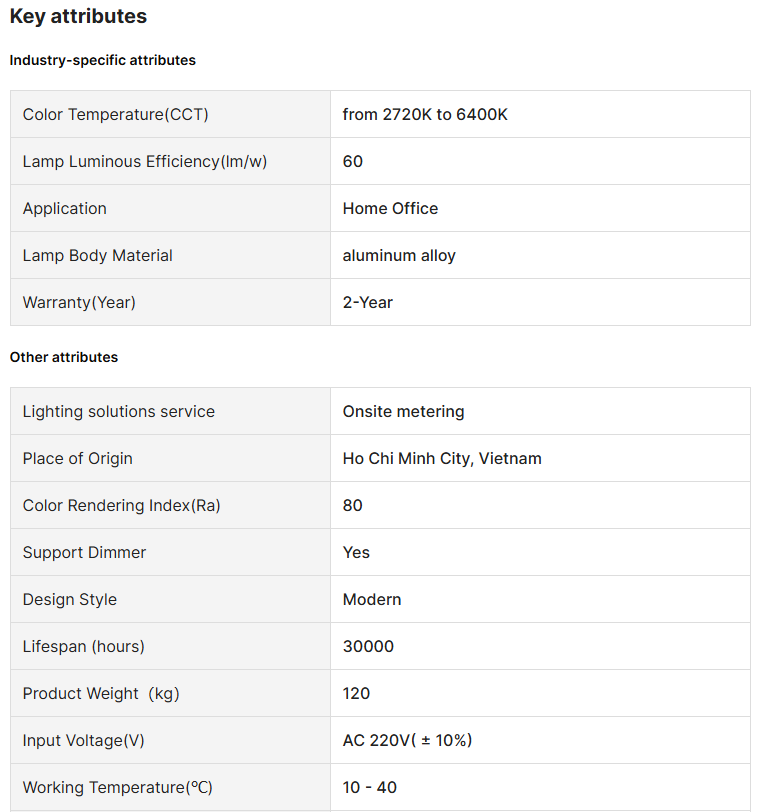Click the Modern design style value
760x812 pixels.
pos(372,599)
